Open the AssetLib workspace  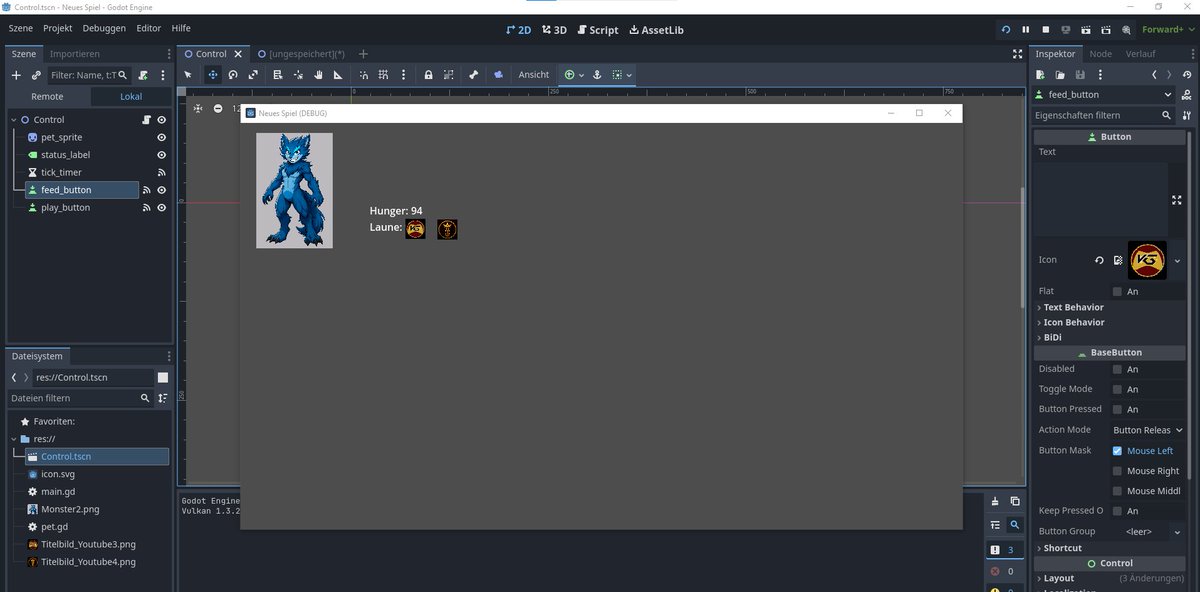pos(655,30)
